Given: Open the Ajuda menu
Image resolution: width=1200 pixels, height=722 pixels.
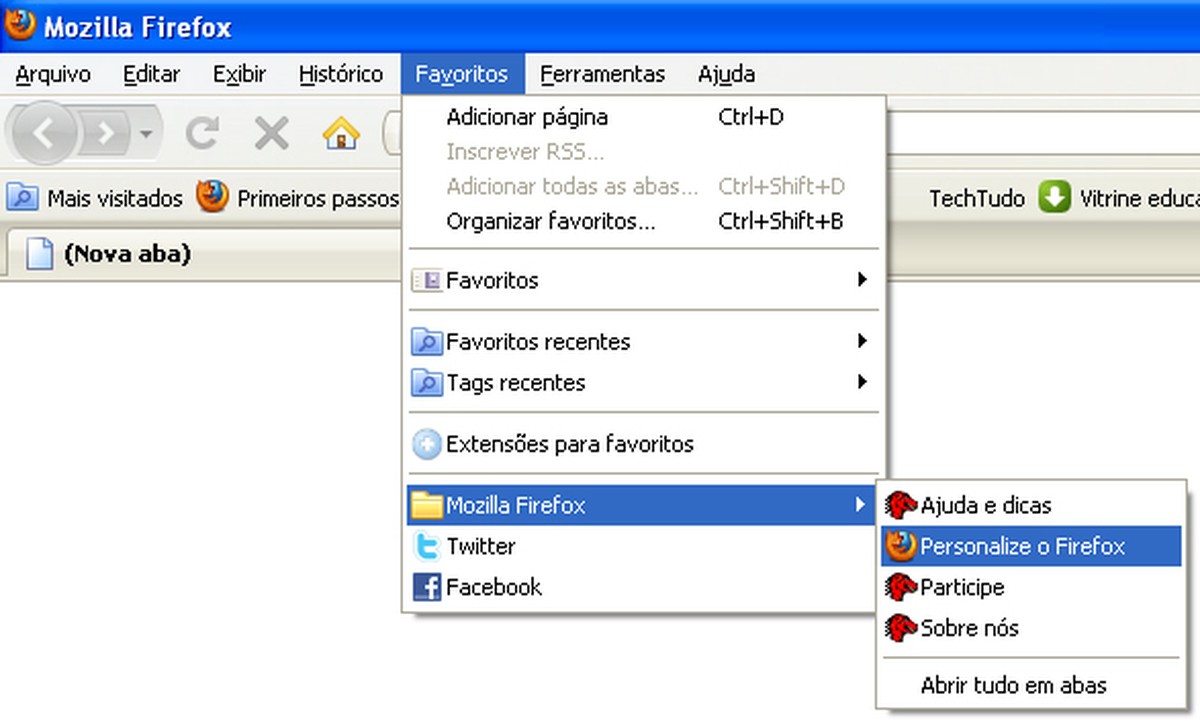Looking at the screenshot, I should (x=726, y=74).
